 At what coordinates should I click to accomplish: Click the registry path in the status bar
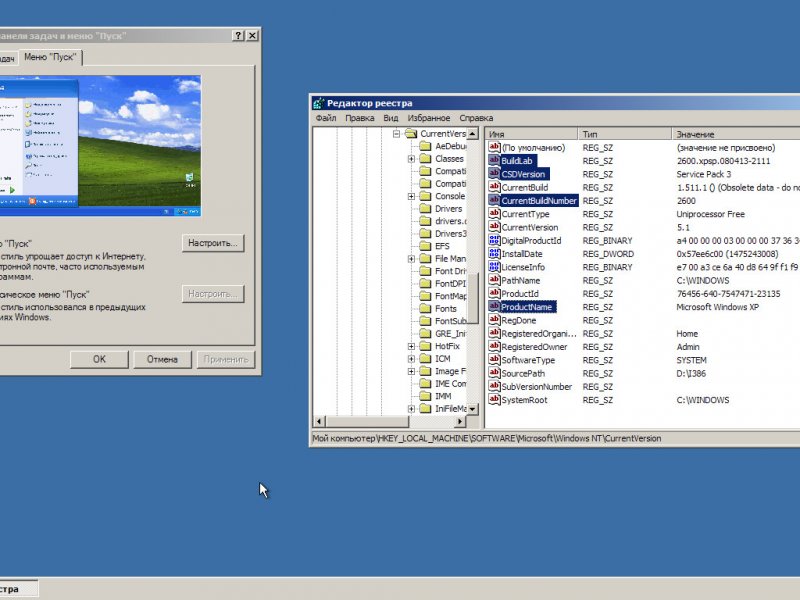pyautogui.click(x=487, y=438)
